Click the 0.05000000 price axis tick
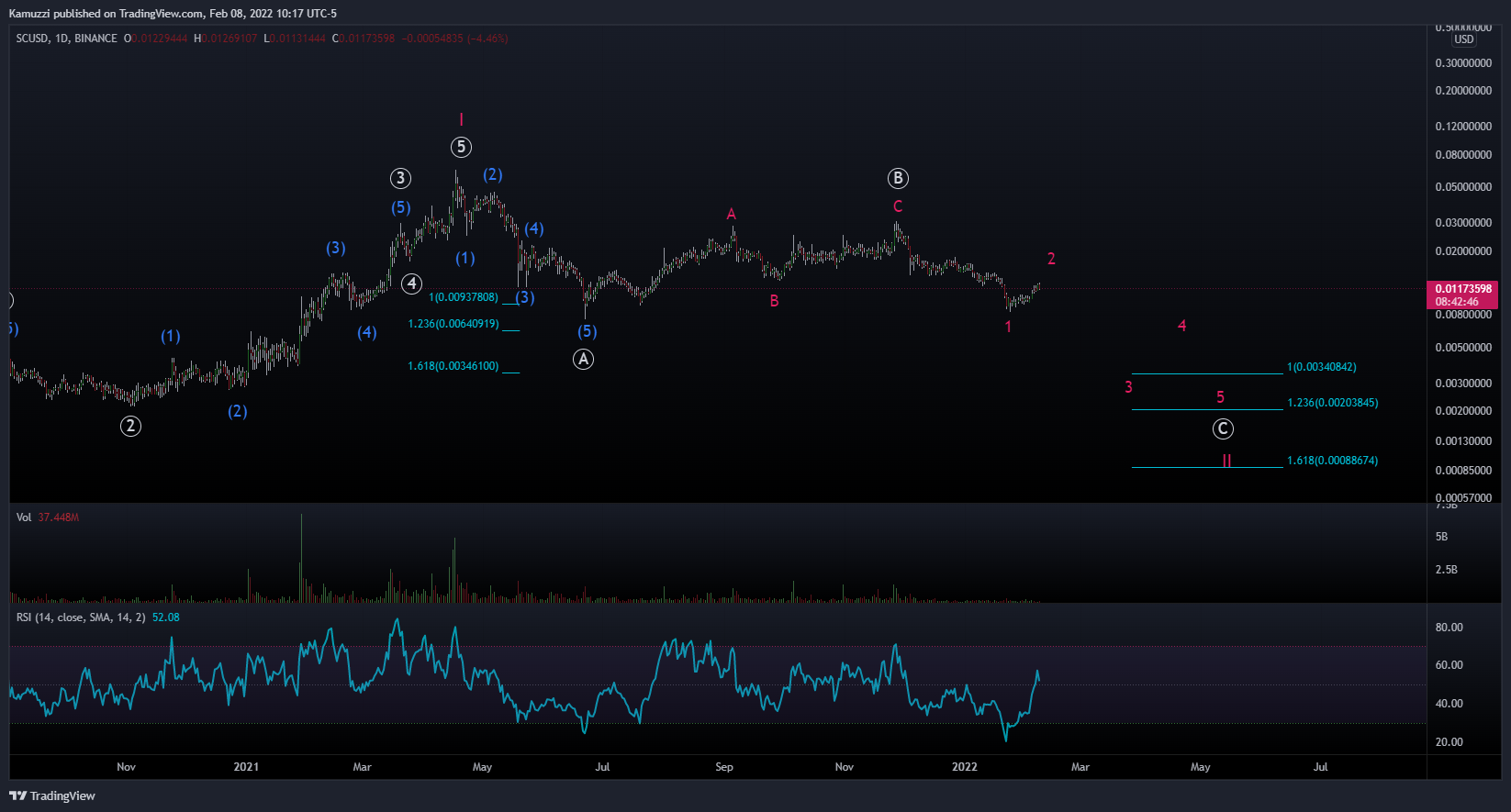The width and height of the screenshot is (1511, 812). 1463,187
